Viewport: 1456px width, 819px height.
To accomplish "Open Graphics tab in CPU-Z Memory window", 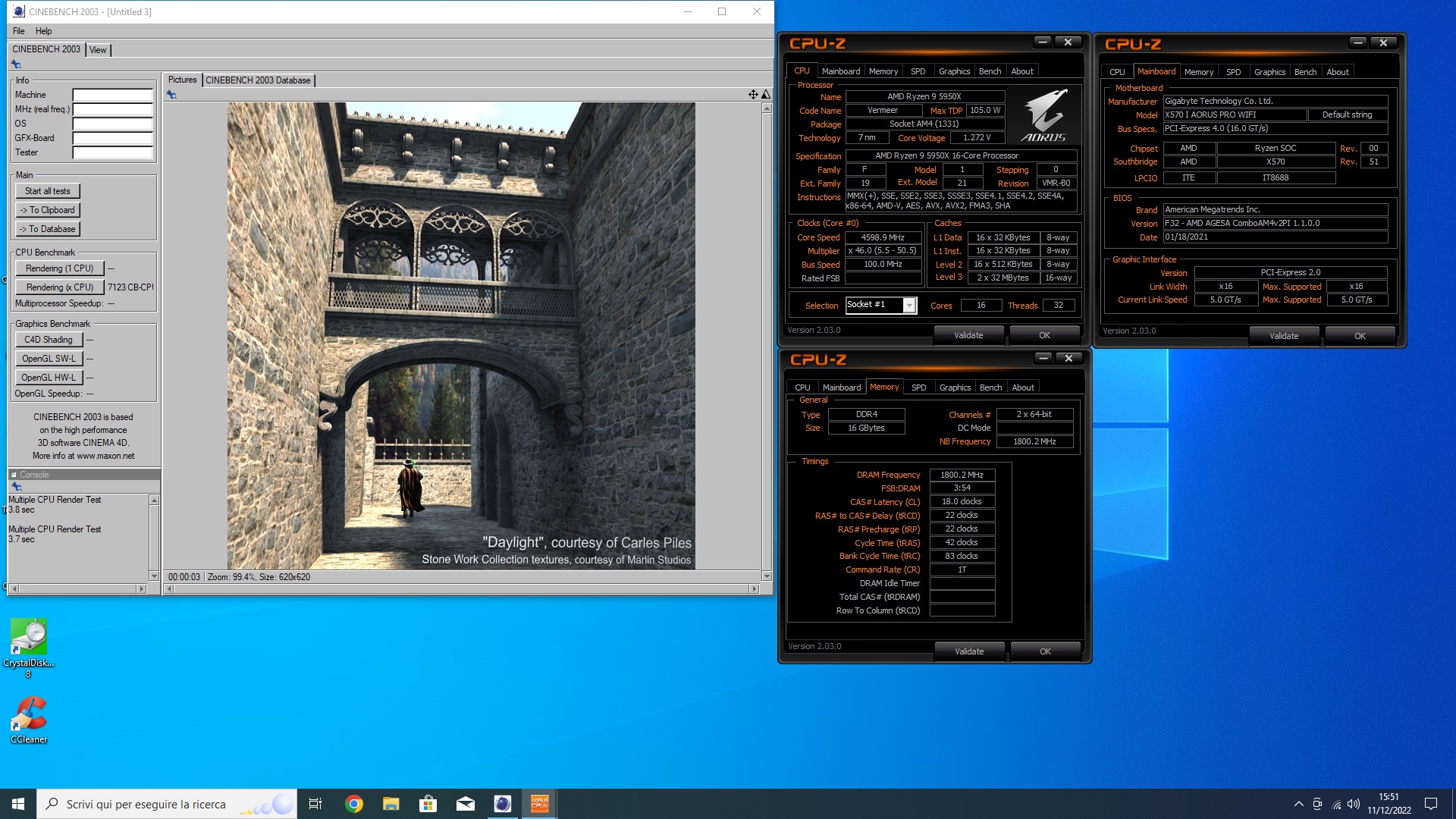I will pos(955,388).
